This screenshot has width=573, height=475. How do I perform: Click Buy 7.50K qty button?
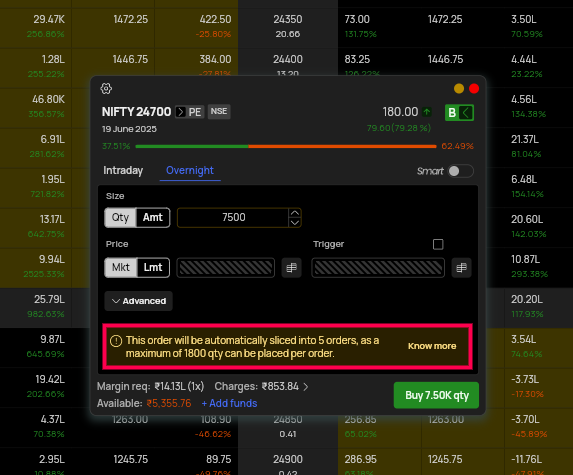pos(436,395)
